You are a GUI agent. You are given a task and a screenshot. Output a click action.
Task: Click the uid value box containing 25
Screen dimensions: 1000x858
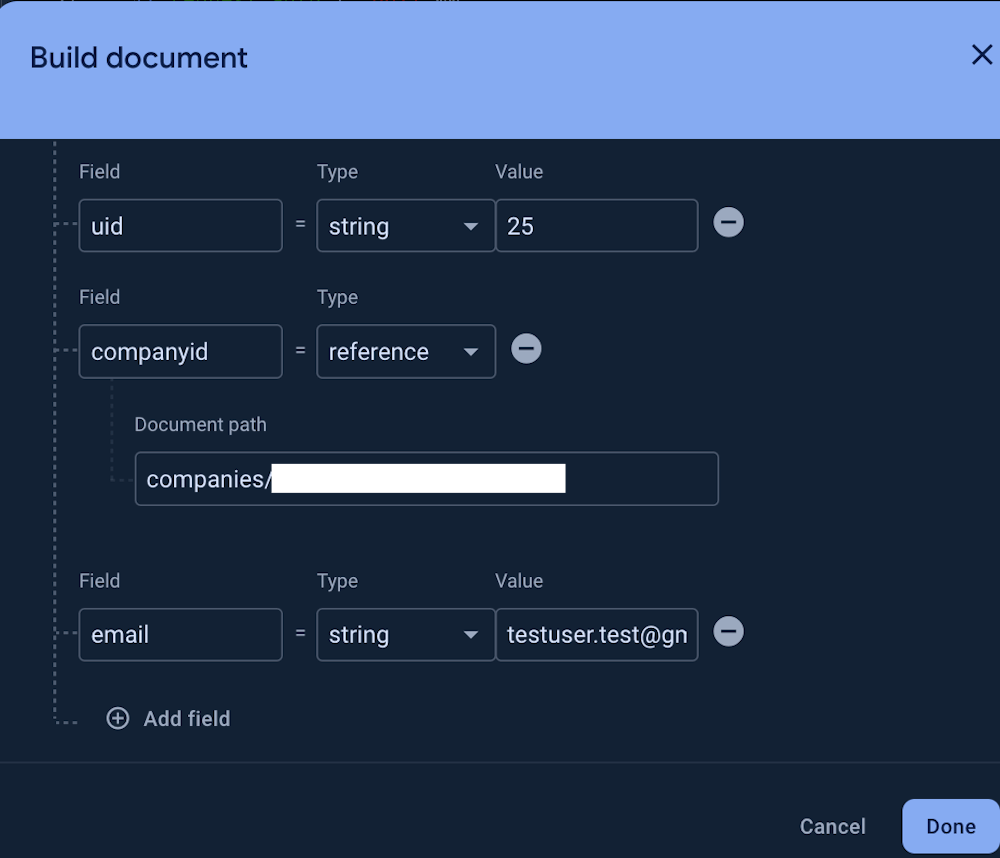coord(596,226)
